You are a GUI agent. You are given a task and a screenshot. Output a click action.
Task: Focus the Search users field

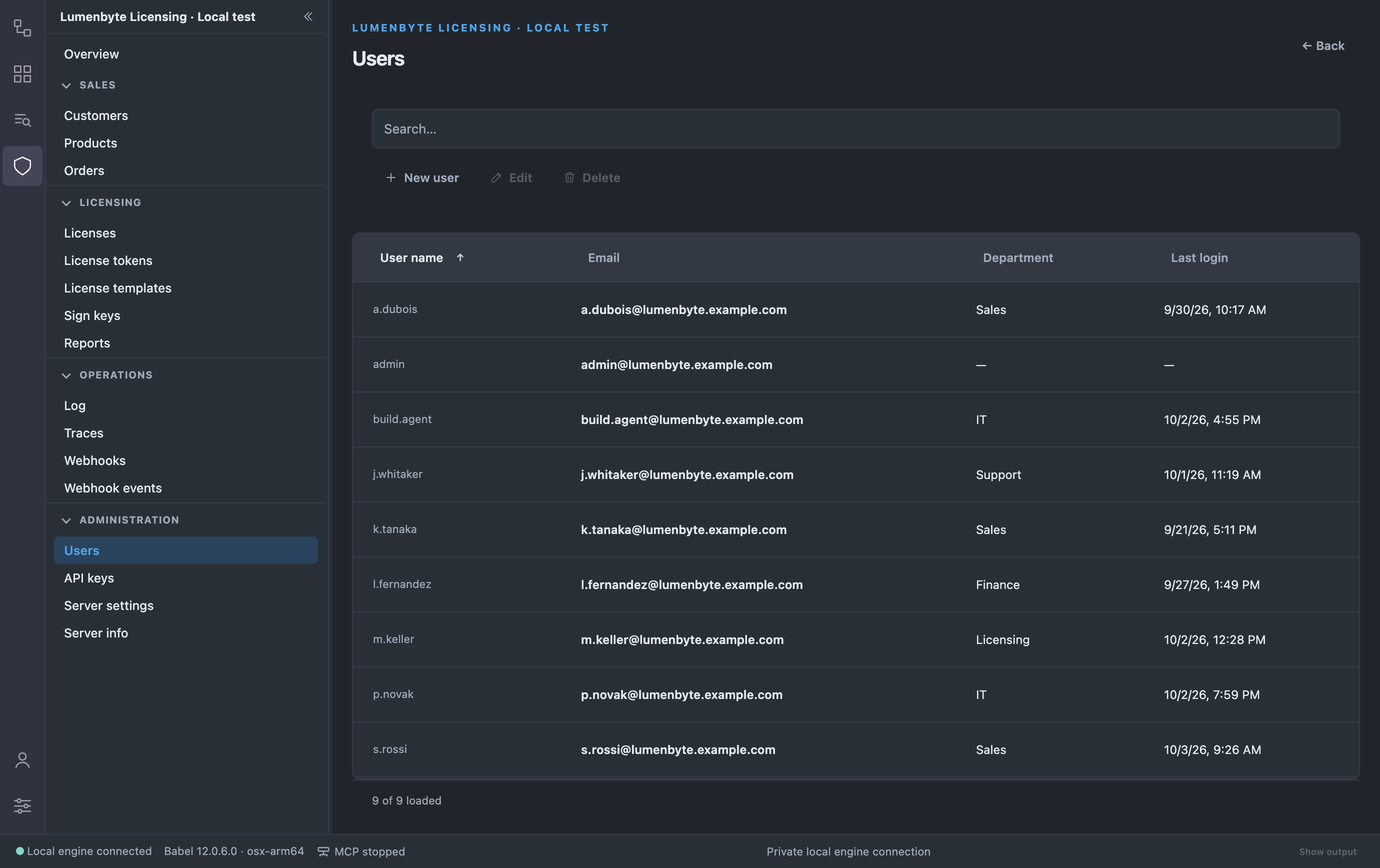(x=855, y=128)
